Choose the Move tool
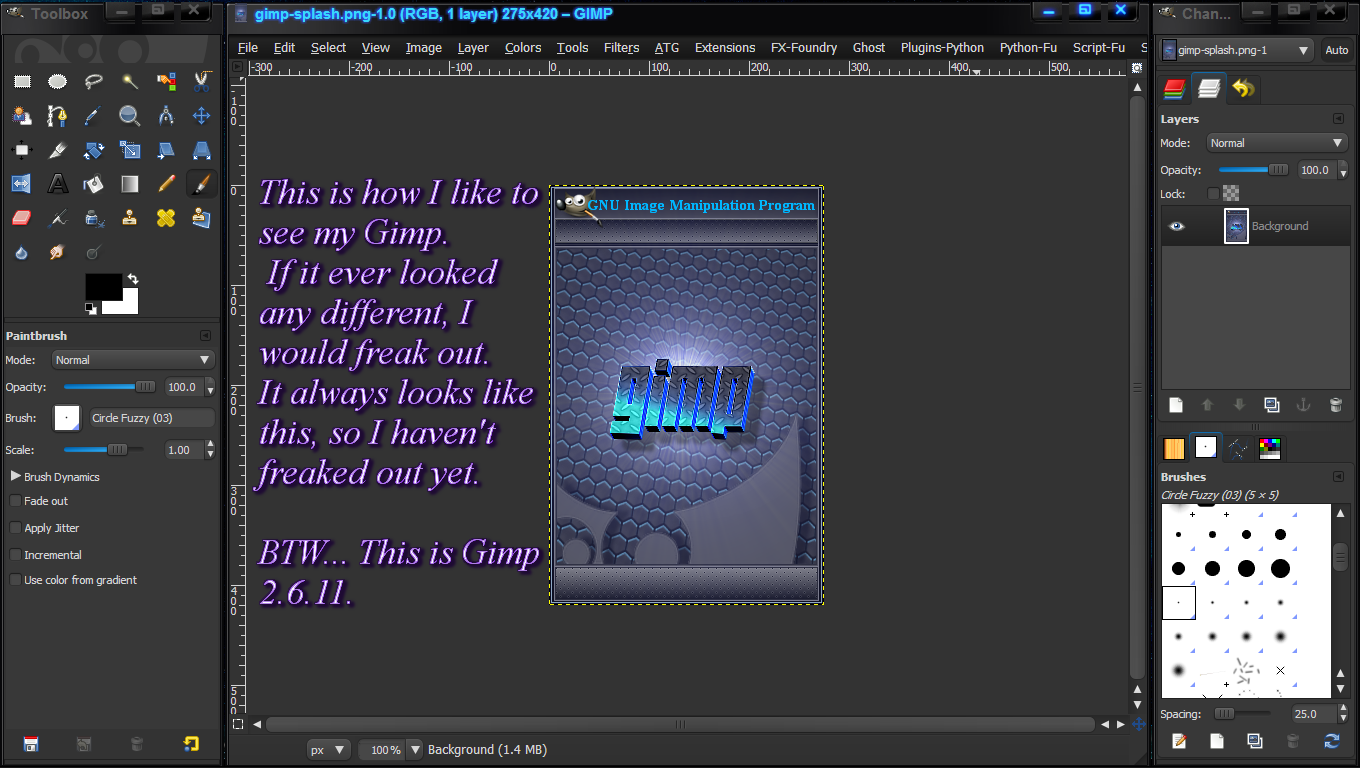Screen dimensions: 1360x768 [202, 116]
